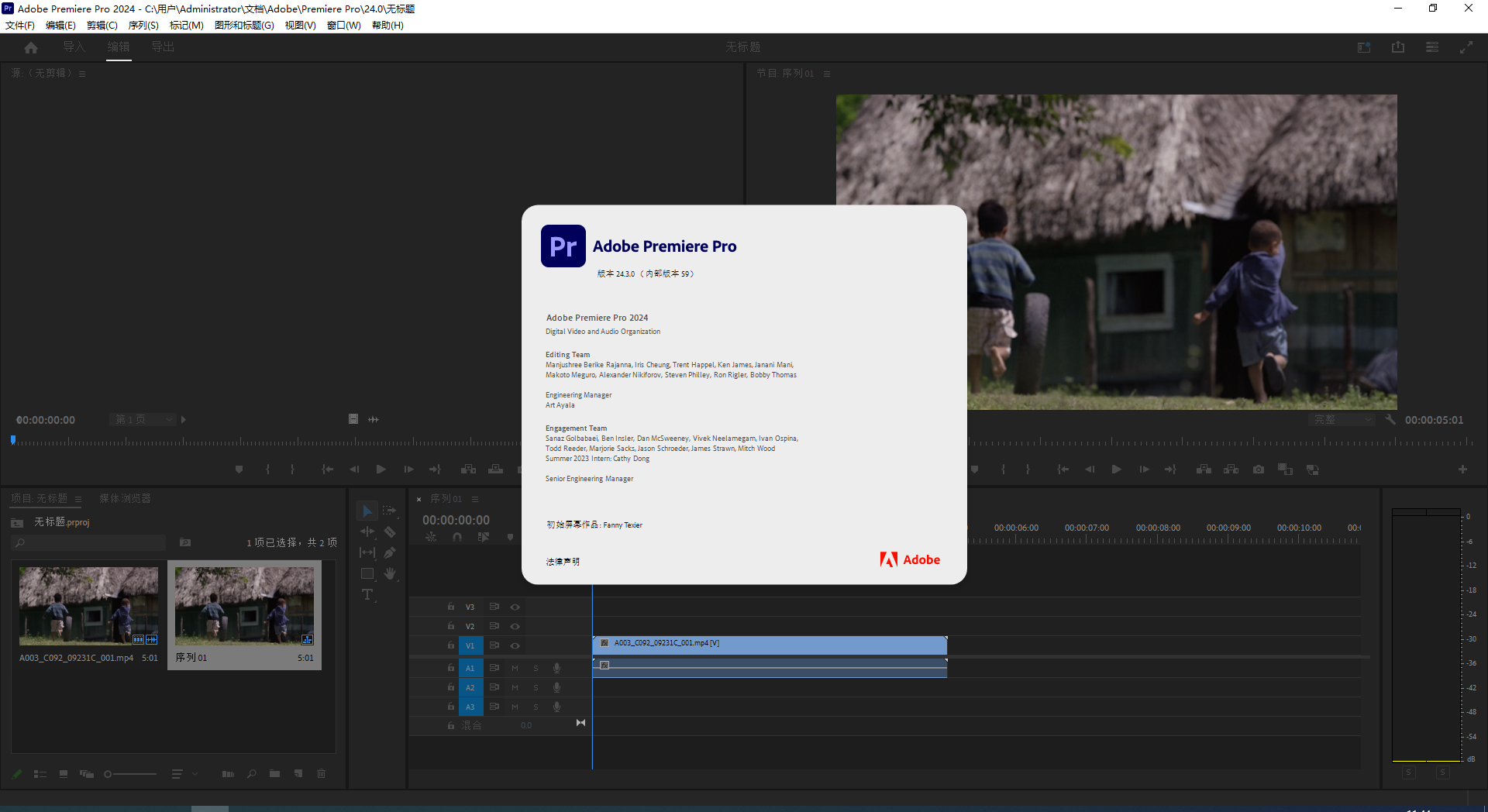This screenshot has height=812, width=1488.
Task: Open the 序列01 timeline panel menu
Action: 475,499
